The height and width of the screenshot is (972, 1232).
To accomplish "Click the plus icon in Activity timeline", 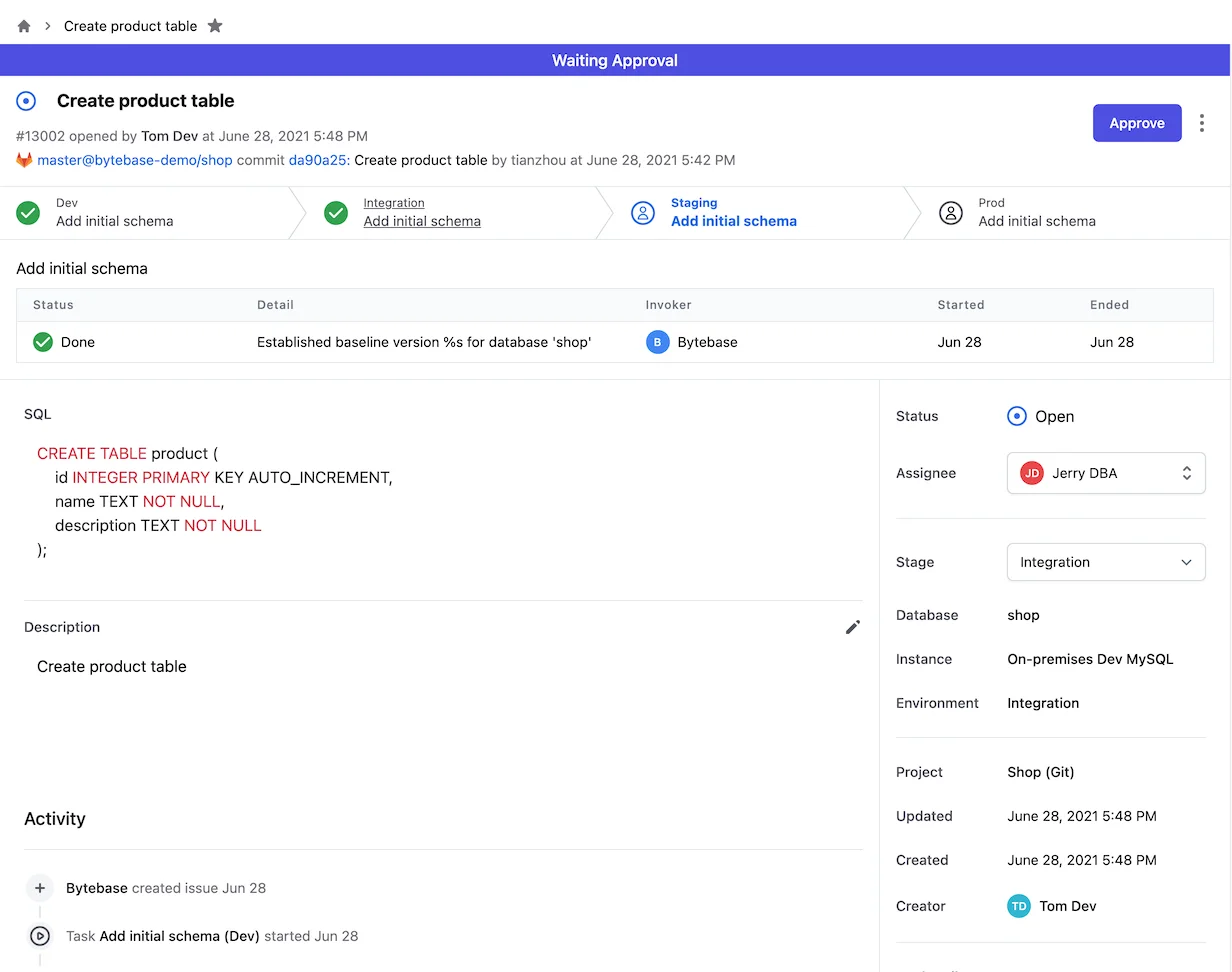I will coord(40,888).
